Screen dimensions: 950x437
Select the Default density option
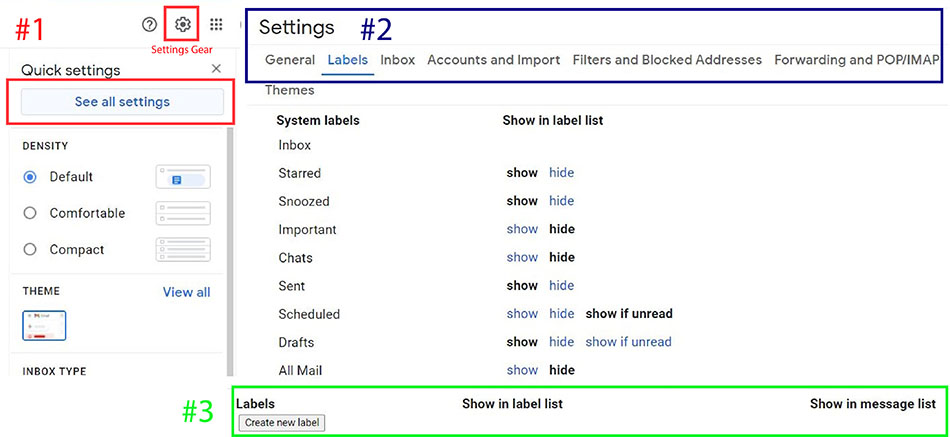(x=30, y=177)
